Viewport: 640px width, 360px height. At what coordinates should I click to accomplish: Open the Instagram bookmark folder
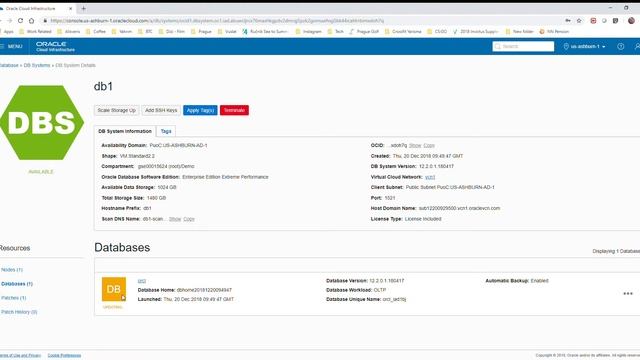[x=309, y=31]
